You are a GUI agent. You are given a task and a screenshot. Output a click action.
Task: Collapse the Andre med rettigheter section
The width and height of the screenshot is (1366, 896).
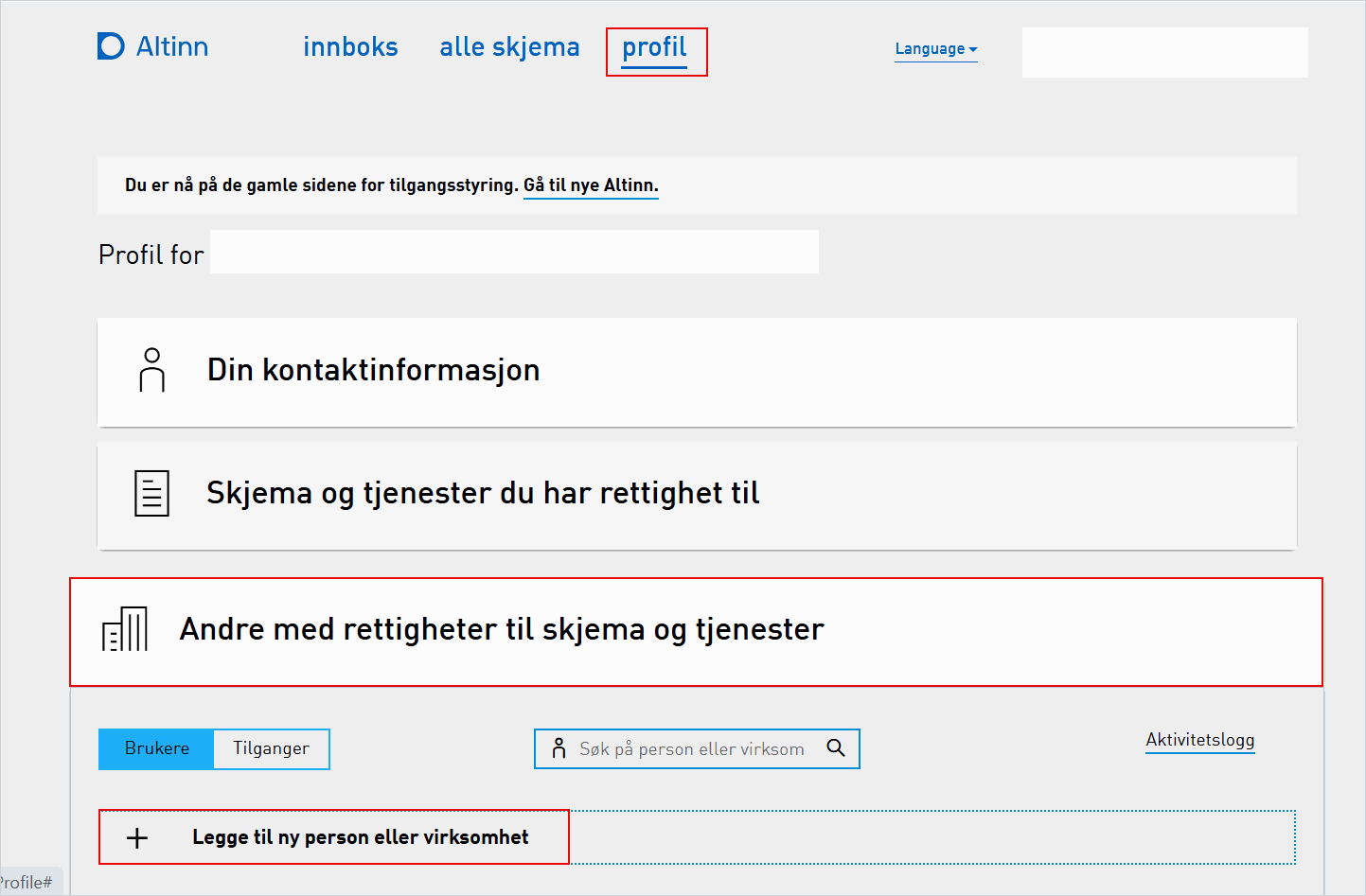click(x=502, y=629)
